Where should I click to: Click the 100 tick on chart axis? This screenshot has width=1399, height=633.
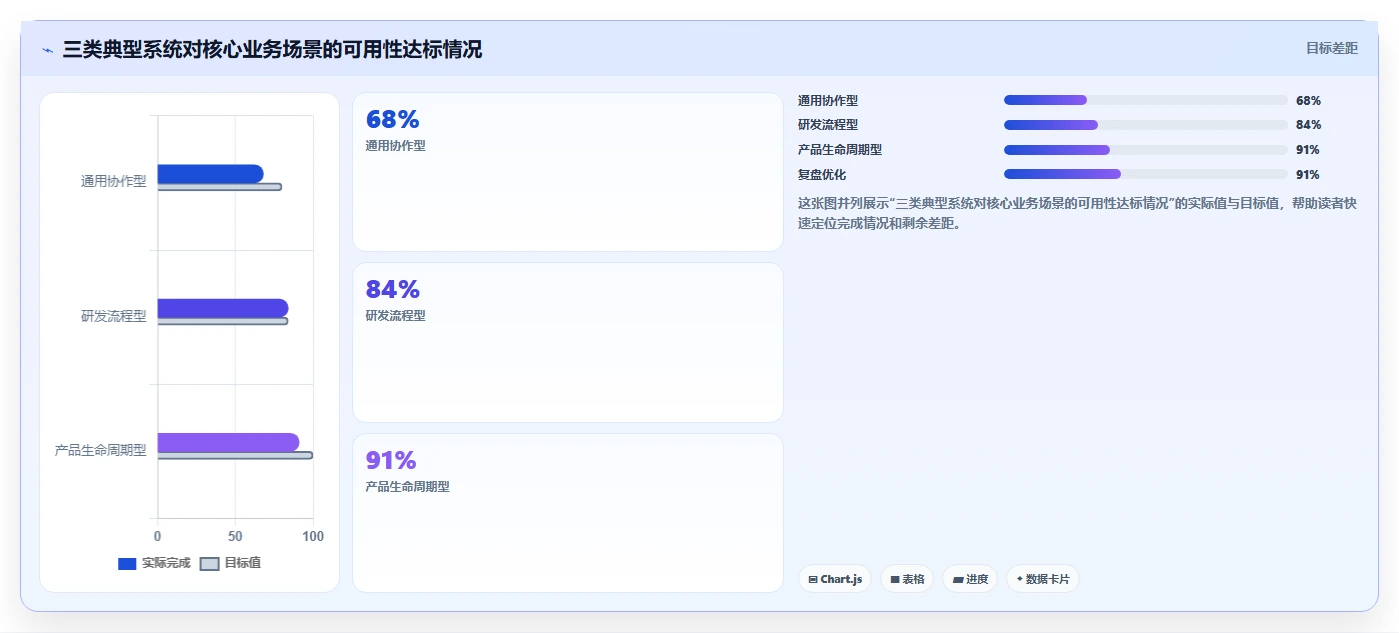[313, 537]
